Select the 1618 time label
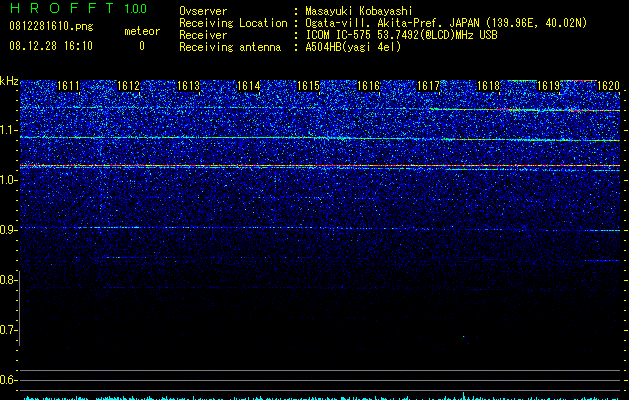Screen dimensions: 629x400 click(x=489, y=86)
